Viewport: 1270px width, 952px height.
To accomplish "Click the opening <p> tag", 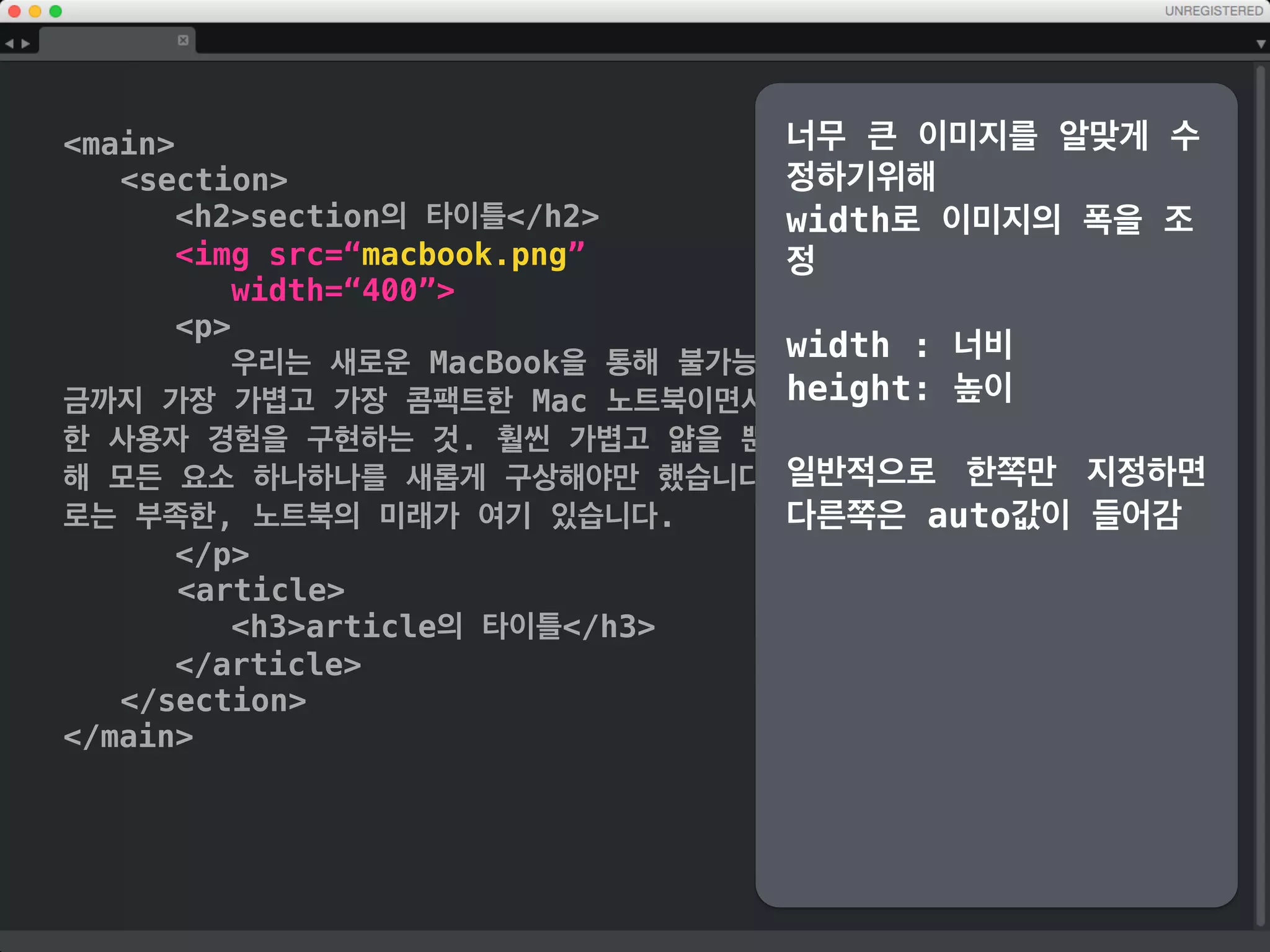I will pos(203,327).
